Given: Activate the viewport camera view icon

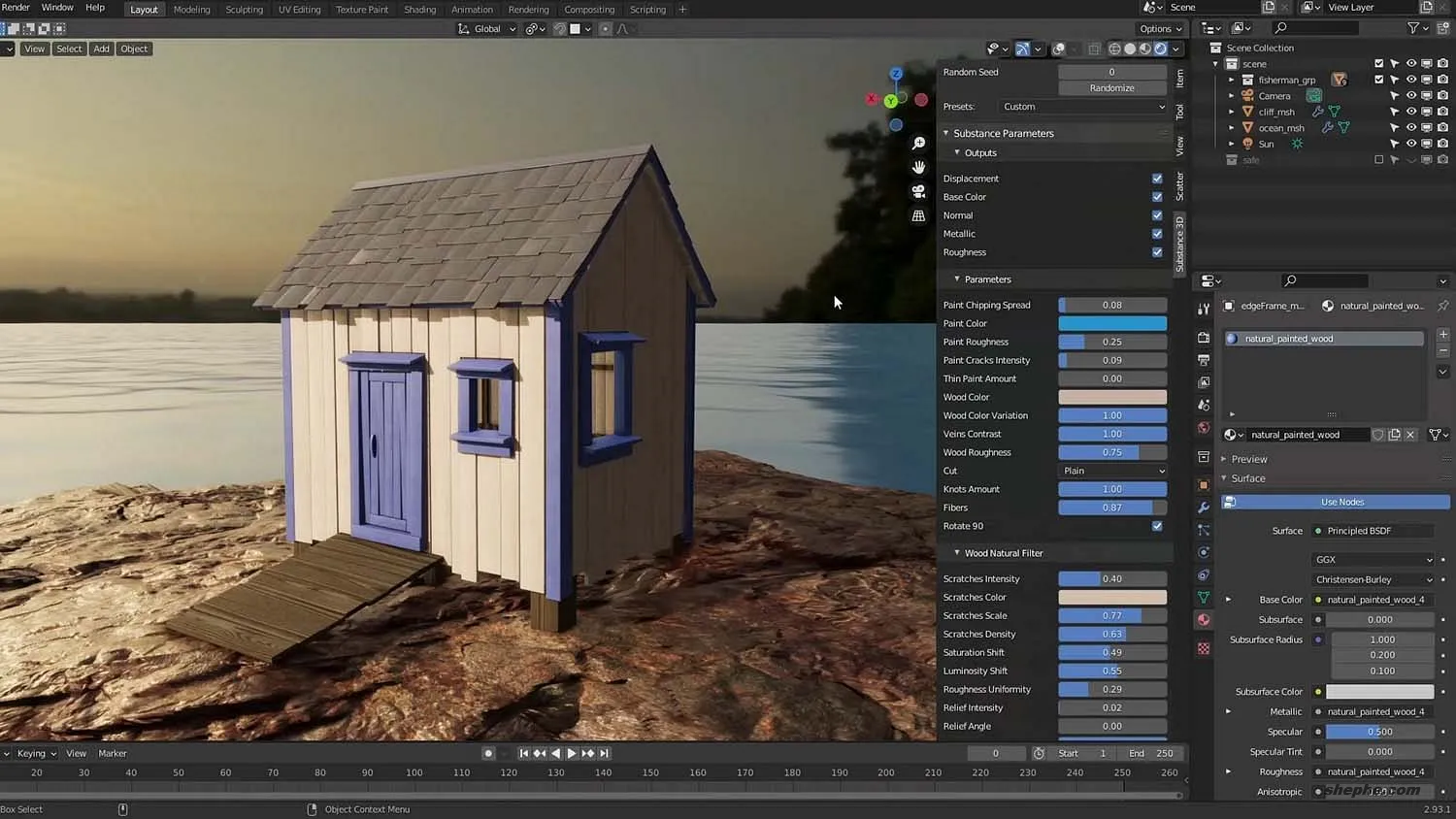Looking at the screenshot, I should point(918,191).
